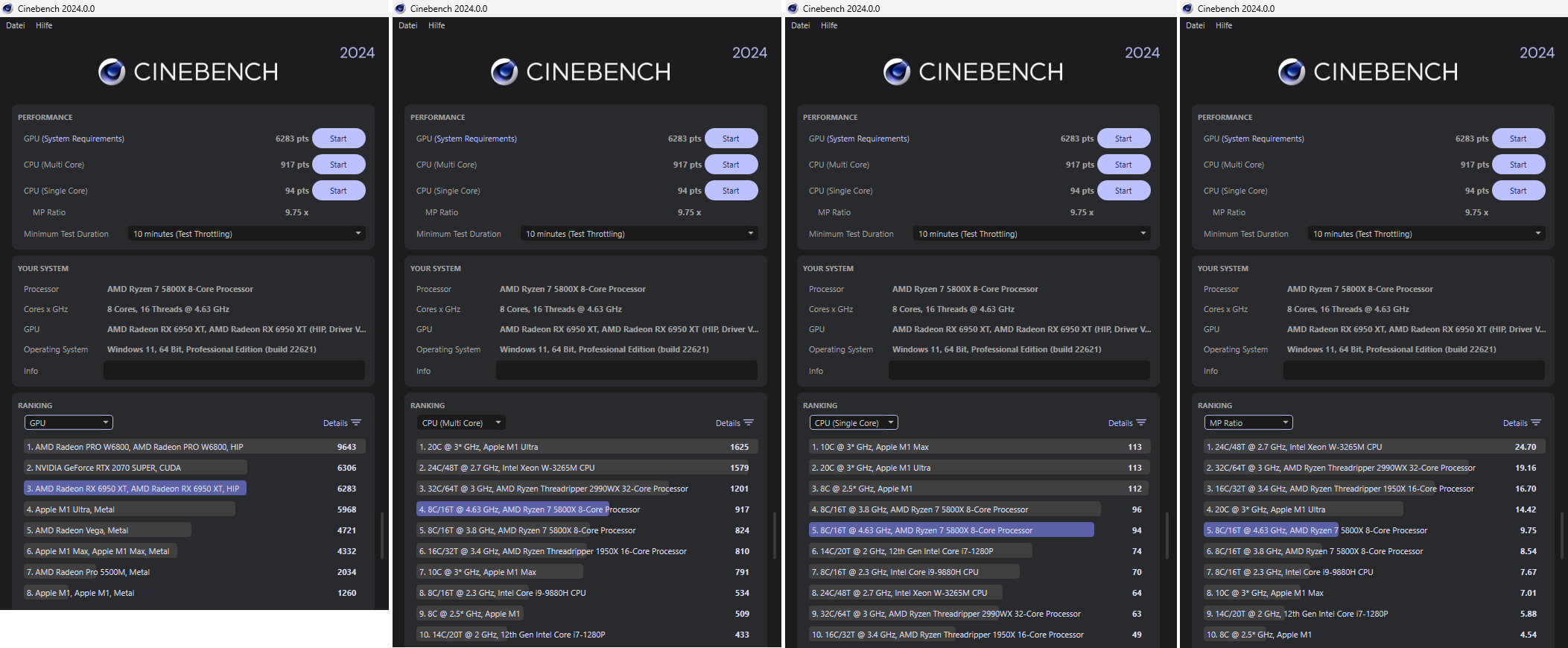The width and height of the screenshot is (1568, 648).
Task: Click the Cinebench title bar icon in the MP Ratio ranking window
Action: [1188, 8]
